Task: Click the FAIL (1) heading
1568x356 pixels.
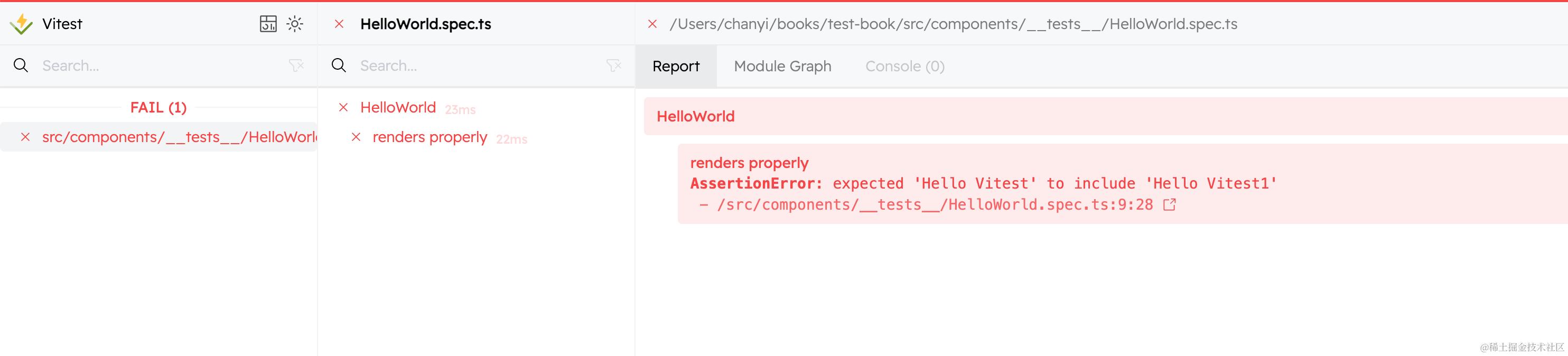Action: (158, 107)
